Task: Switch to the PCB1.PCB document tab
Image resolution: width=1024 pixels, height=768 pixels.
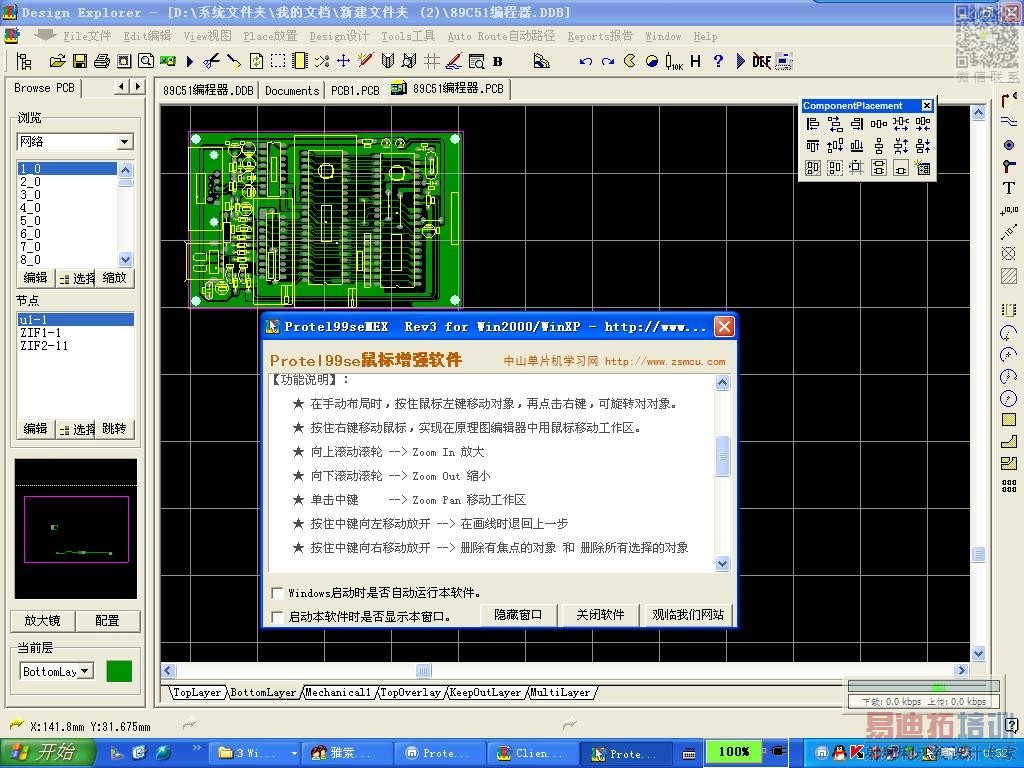Action: (355, 90)
